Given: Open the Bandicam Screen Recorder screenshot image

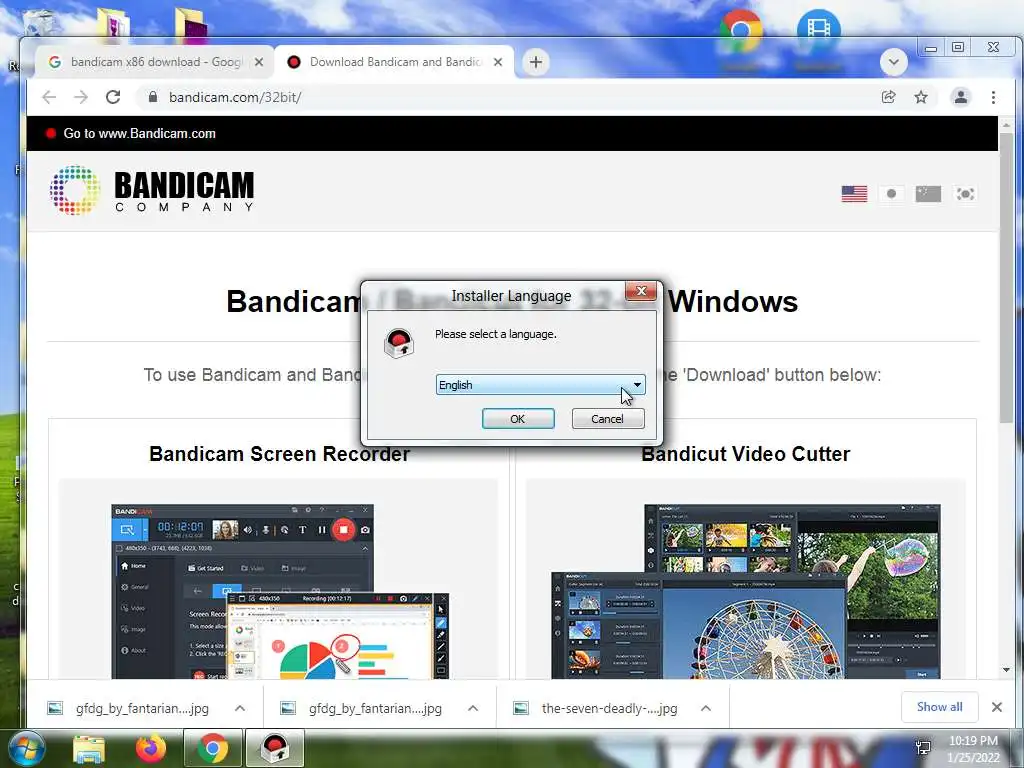Looking at the screenshot, I should 280,591.
